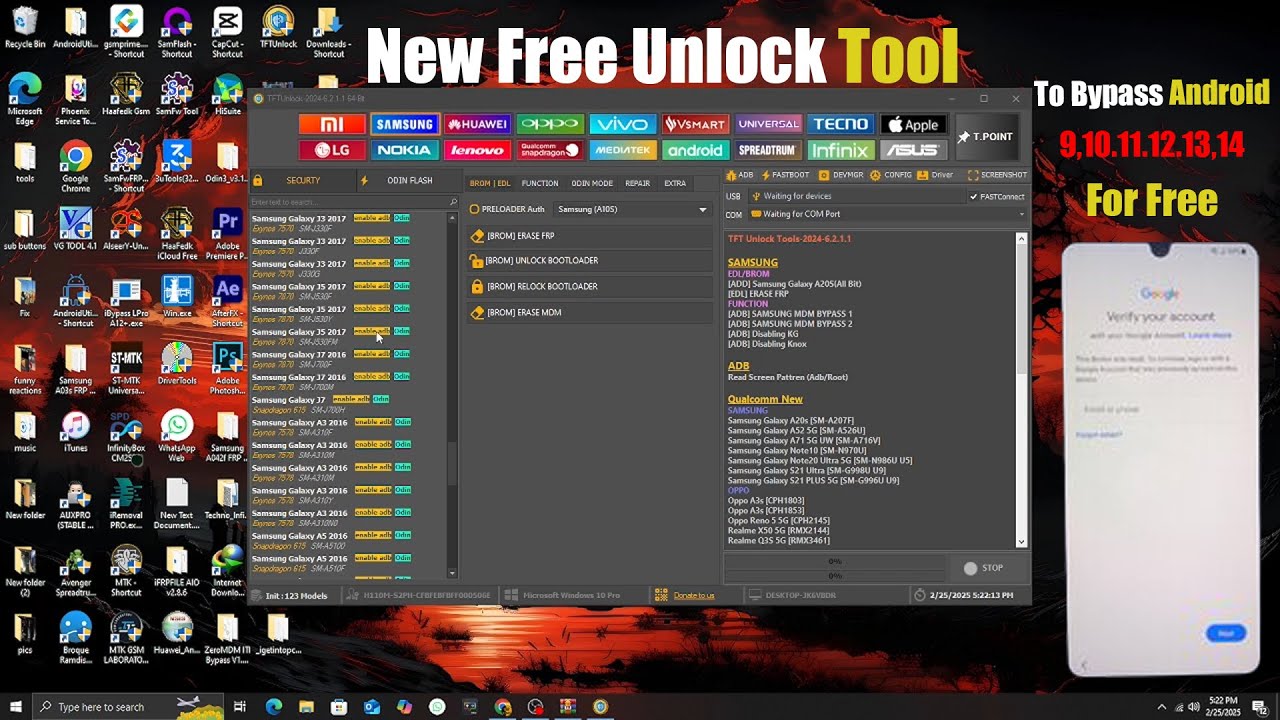Open the ODIN MODE tab
This screenshot has width=1280, height=720.
592,183
